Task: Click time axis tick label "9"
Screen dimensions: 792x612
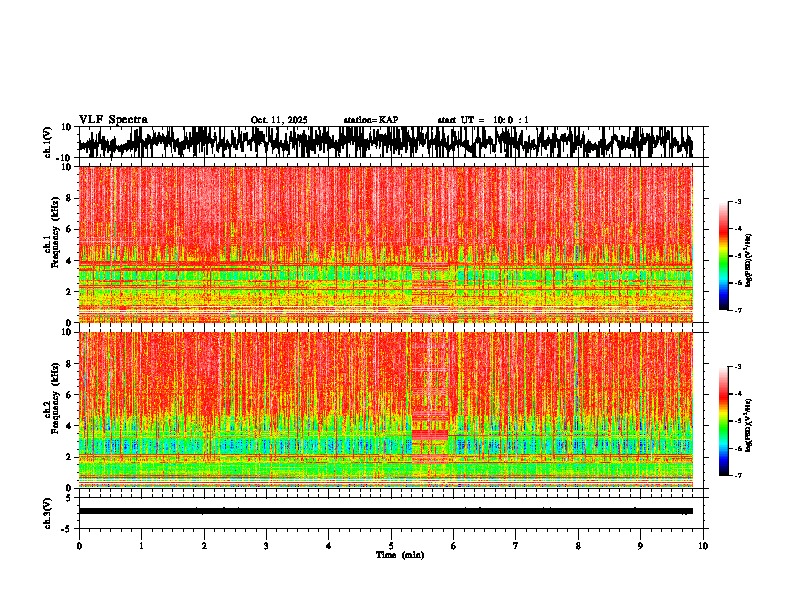Action: (640, 546)
